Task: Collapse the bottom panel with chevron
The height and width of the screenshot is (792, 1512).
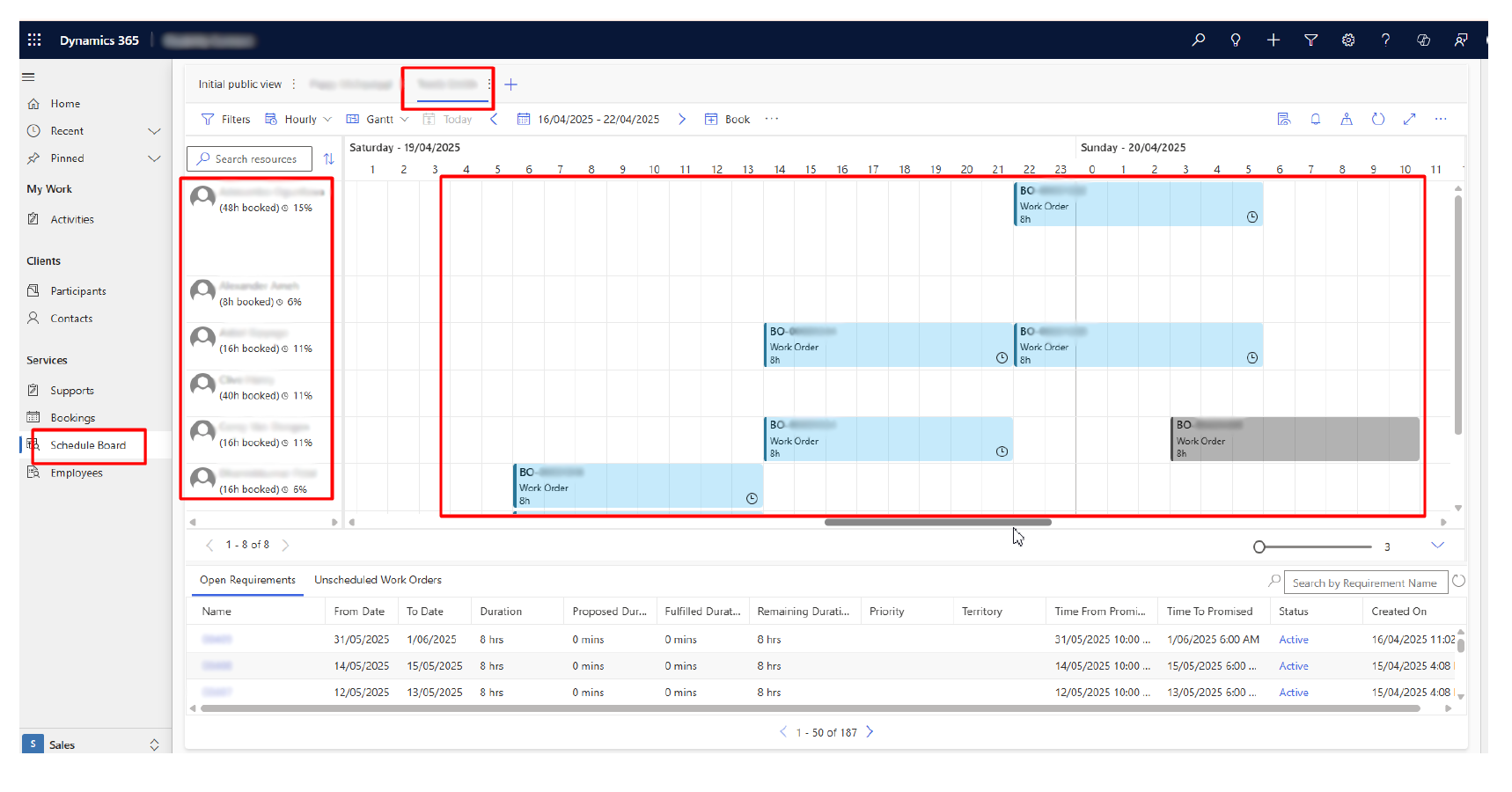Action: pyautogui.click(x=1437, y=546)
